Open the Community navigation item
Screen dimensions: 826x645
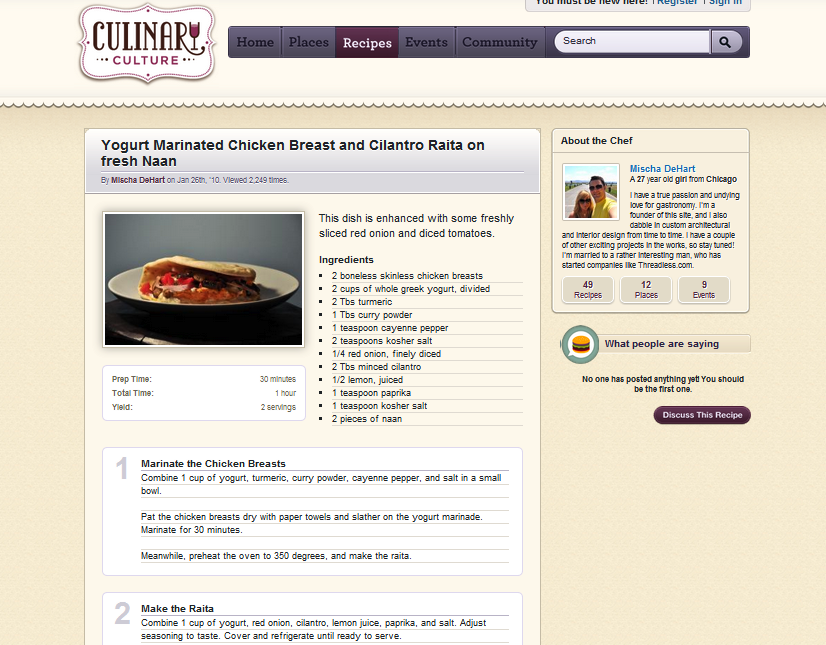(x=499, y=42)
